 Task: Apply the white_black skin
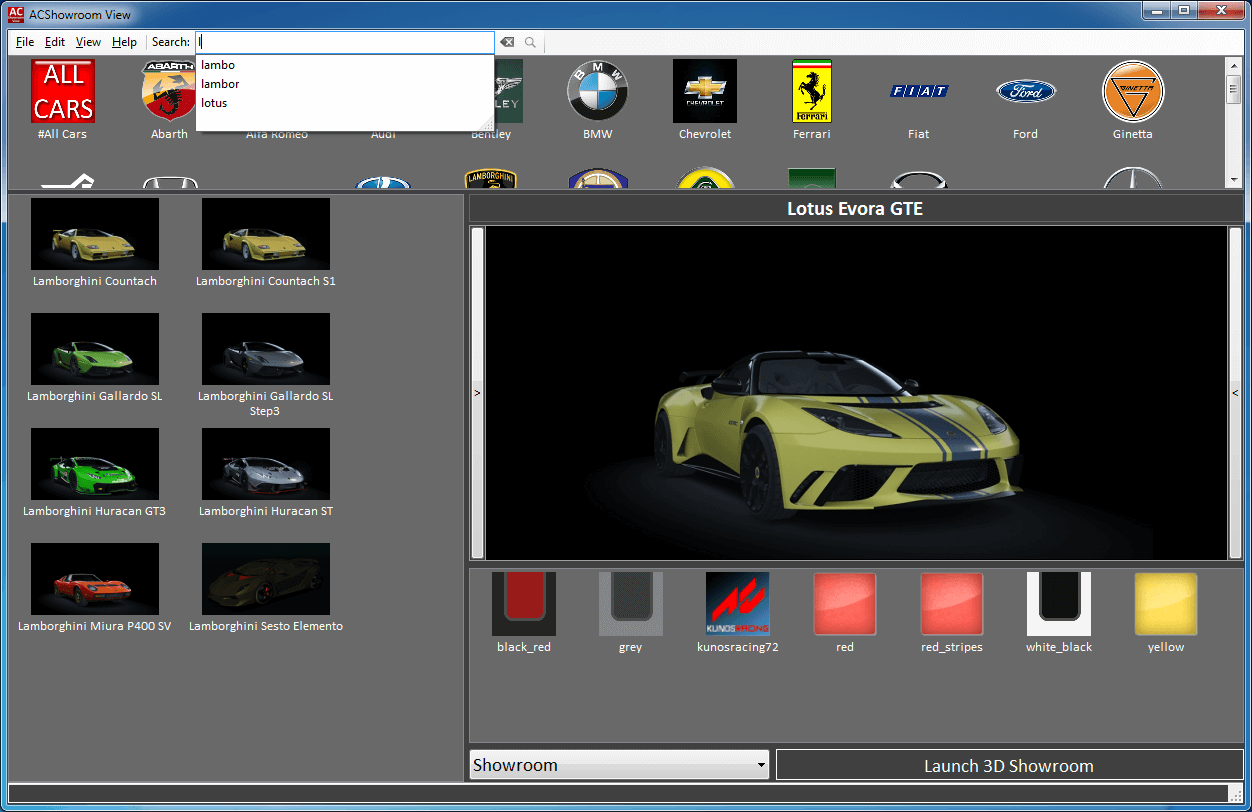(x=1059, y=604)
